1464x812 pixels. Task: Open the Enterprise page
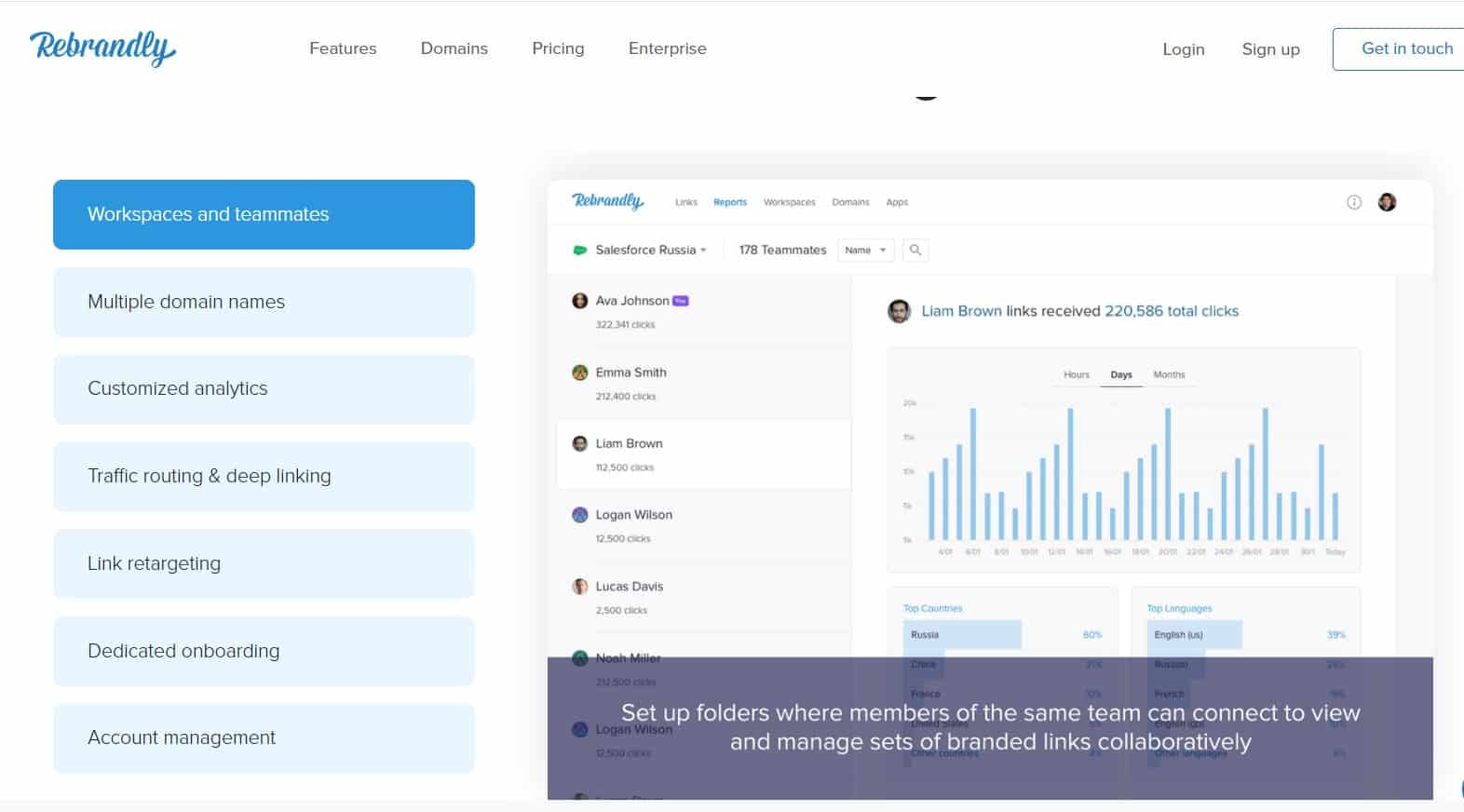[667, 48]
